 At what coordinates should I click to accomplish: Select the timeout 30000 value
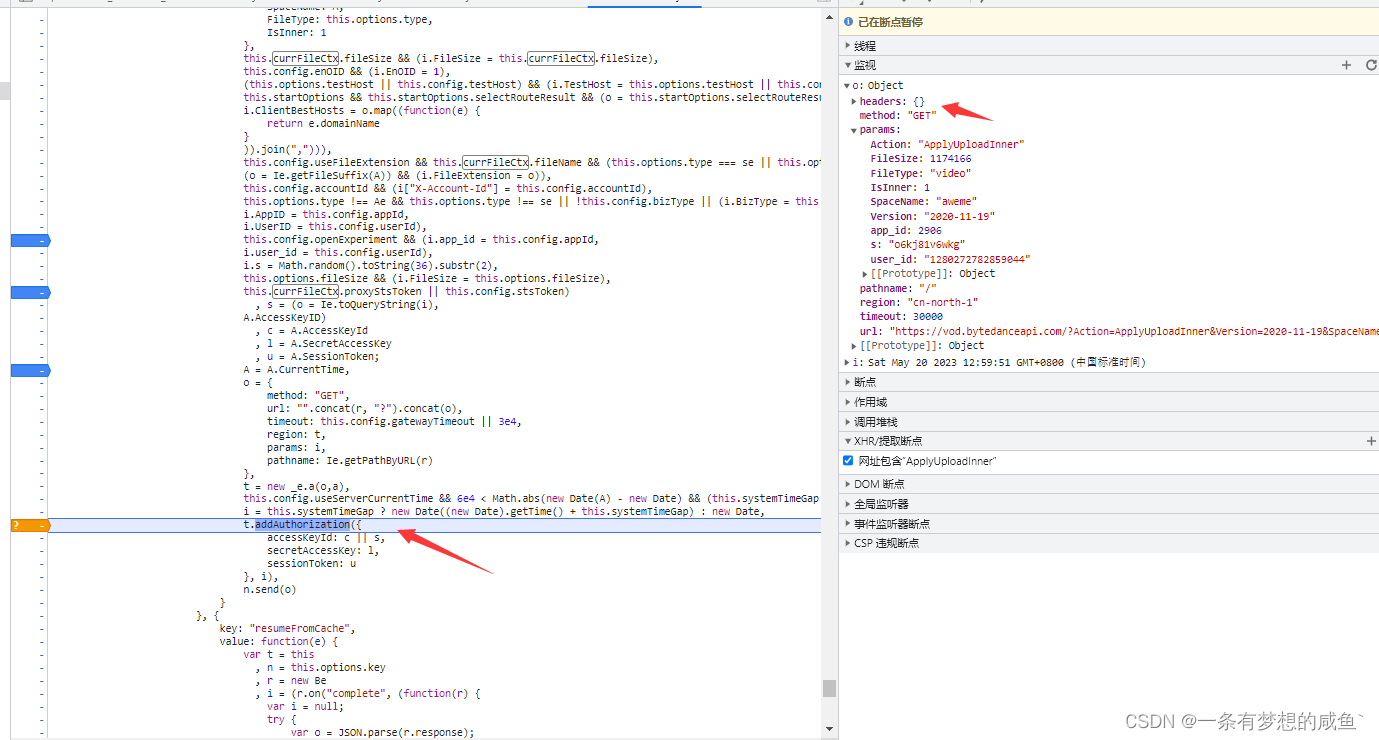[927, 317]
